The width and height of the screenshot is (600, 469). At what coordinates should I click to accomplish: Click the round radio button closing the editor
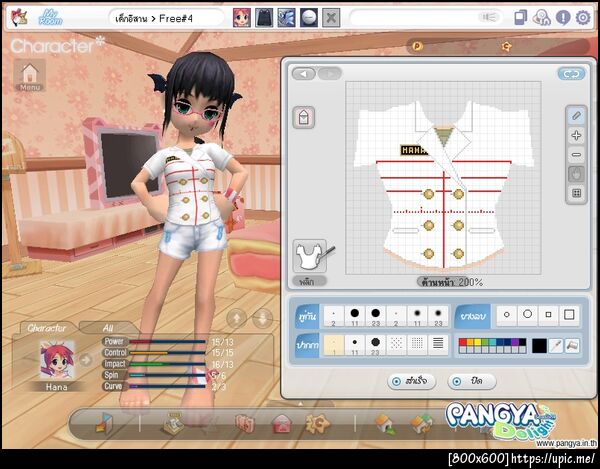tap(457, 381)
